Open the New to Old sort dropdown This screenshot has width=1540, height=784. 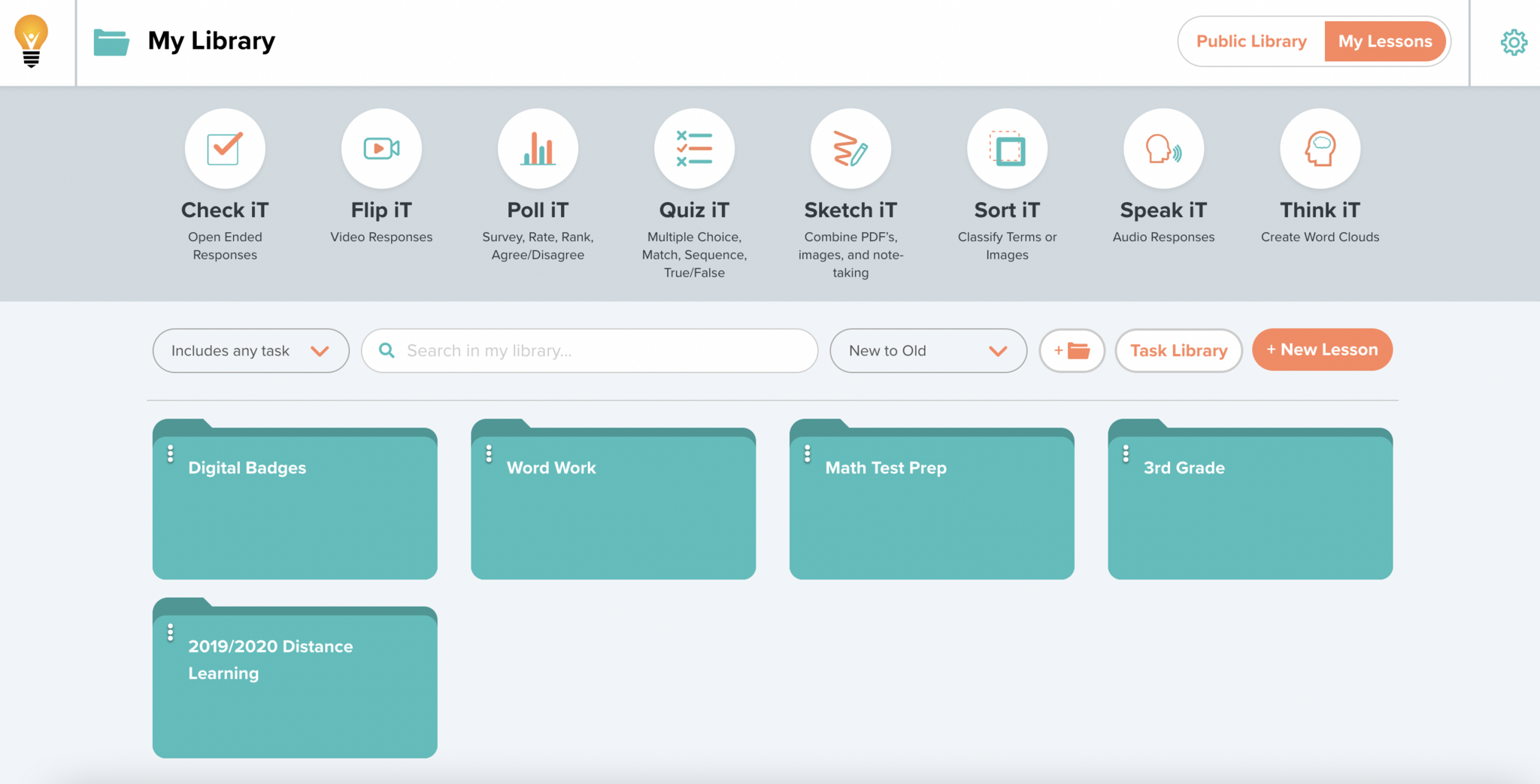click(x=928, y=350)
